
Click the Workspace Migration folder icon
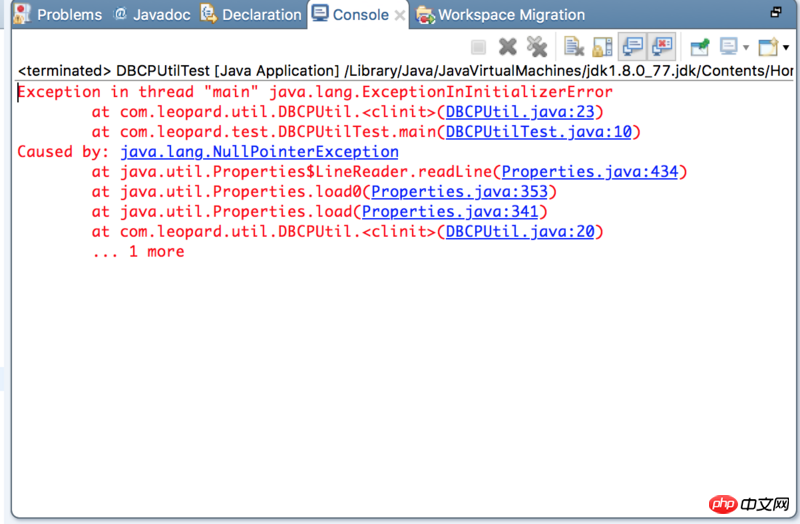(x=425, y=15)
